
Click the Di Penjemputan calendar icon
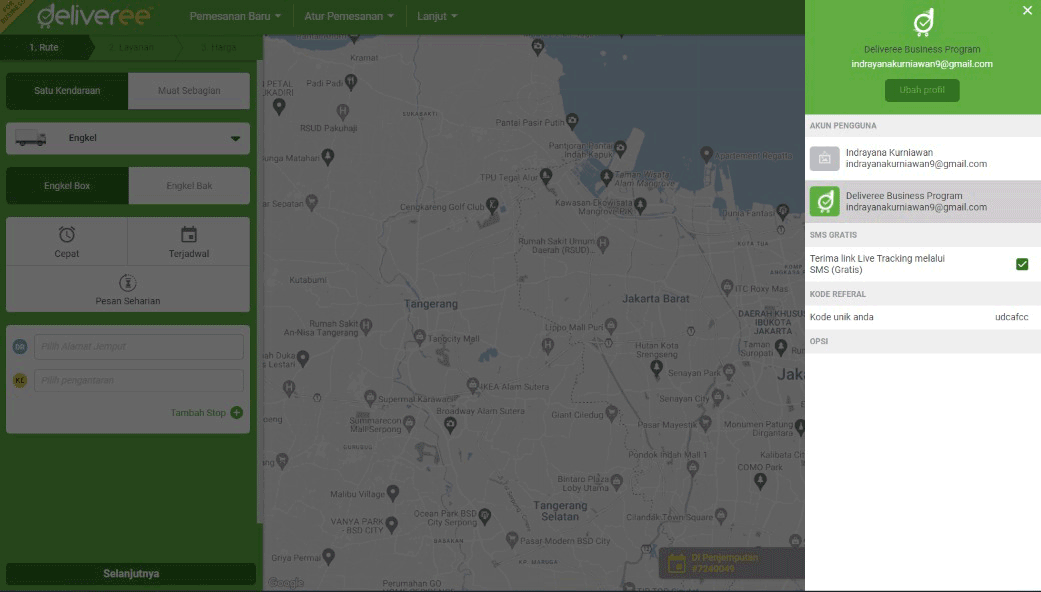pos(677,563)
